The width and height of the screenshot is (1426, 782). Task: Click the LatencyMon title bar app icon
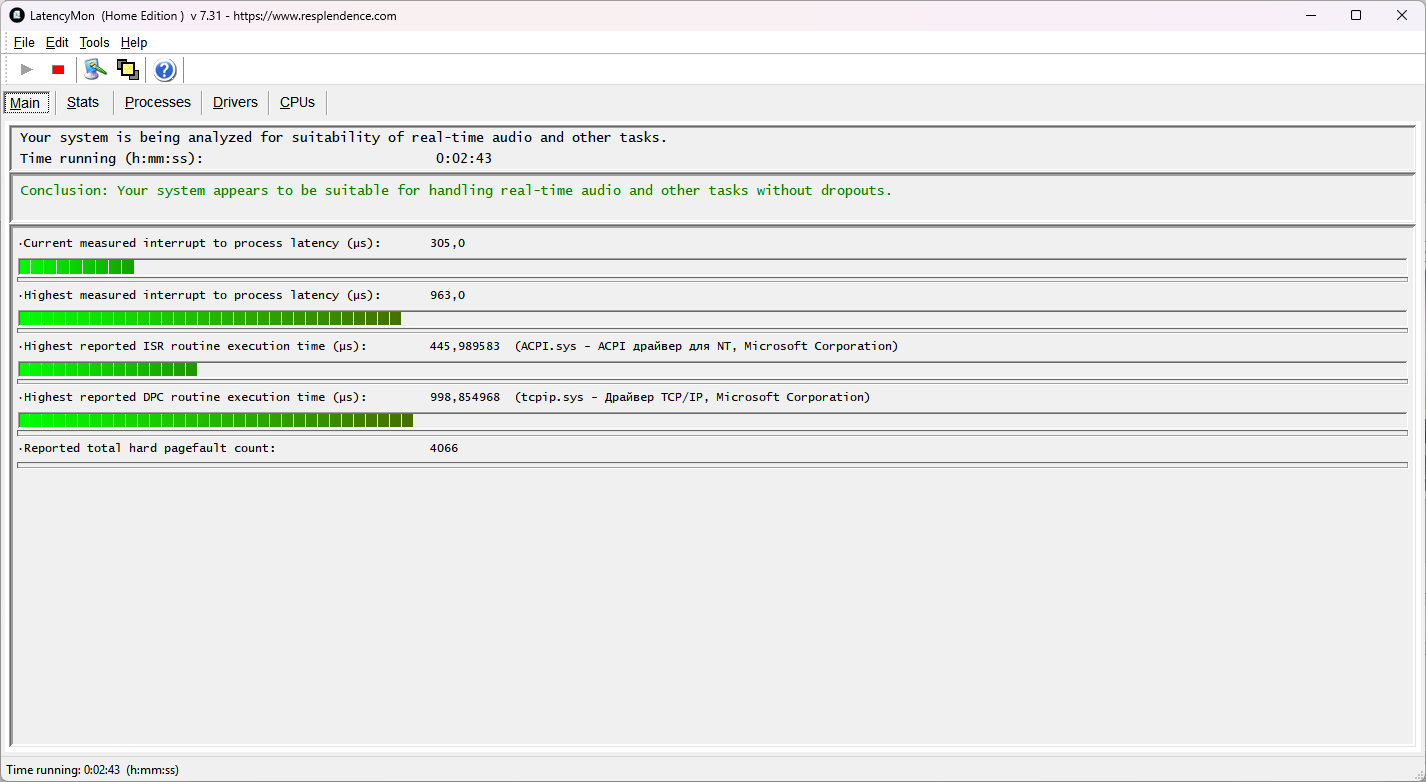[x=16, y=15]
